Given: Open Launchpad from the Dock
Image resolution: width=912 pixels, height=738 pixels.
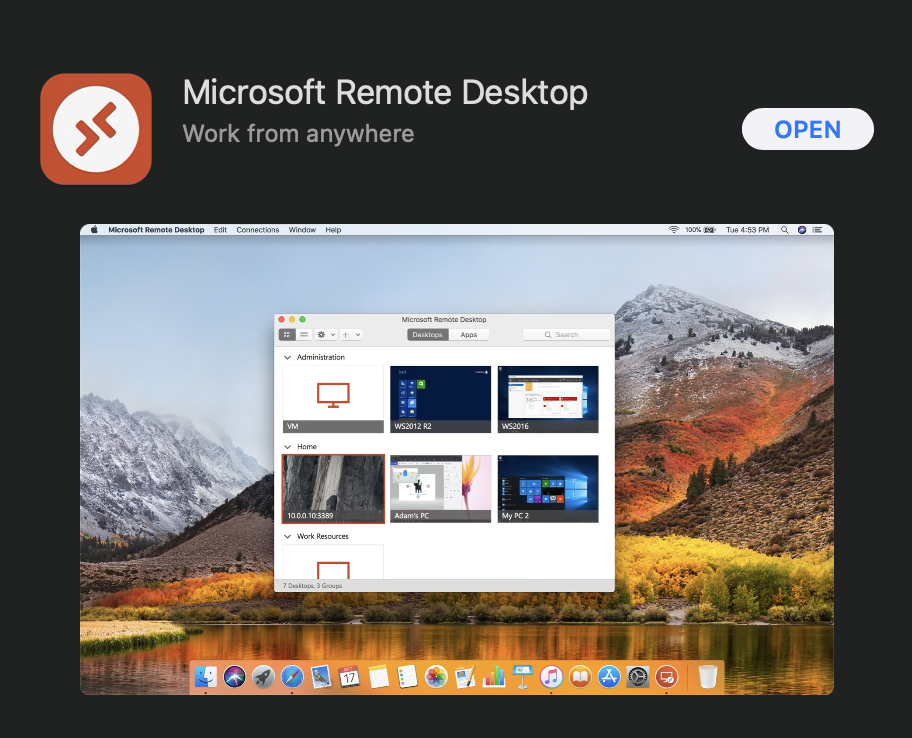Looking at the screenshot, I should point(263,676).
